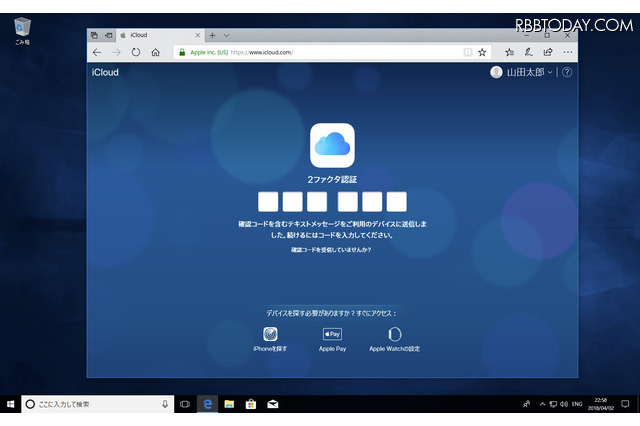The width and height of the screenshot is (640, 426).
Task: Click the first verification code box
Action: point(268,202)
